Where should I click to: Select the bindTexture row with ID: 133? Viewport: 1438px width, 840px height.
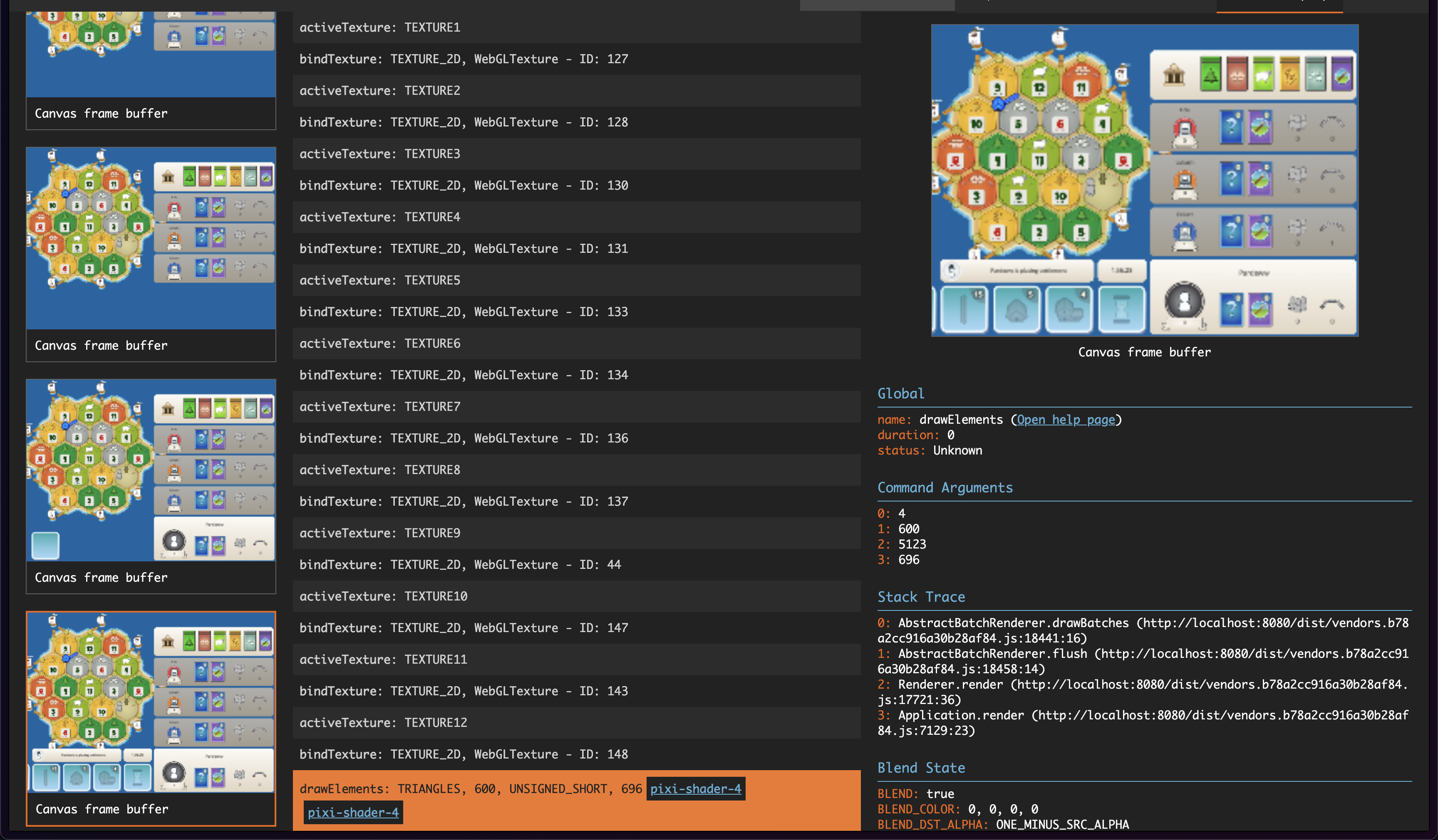point(577,312)
